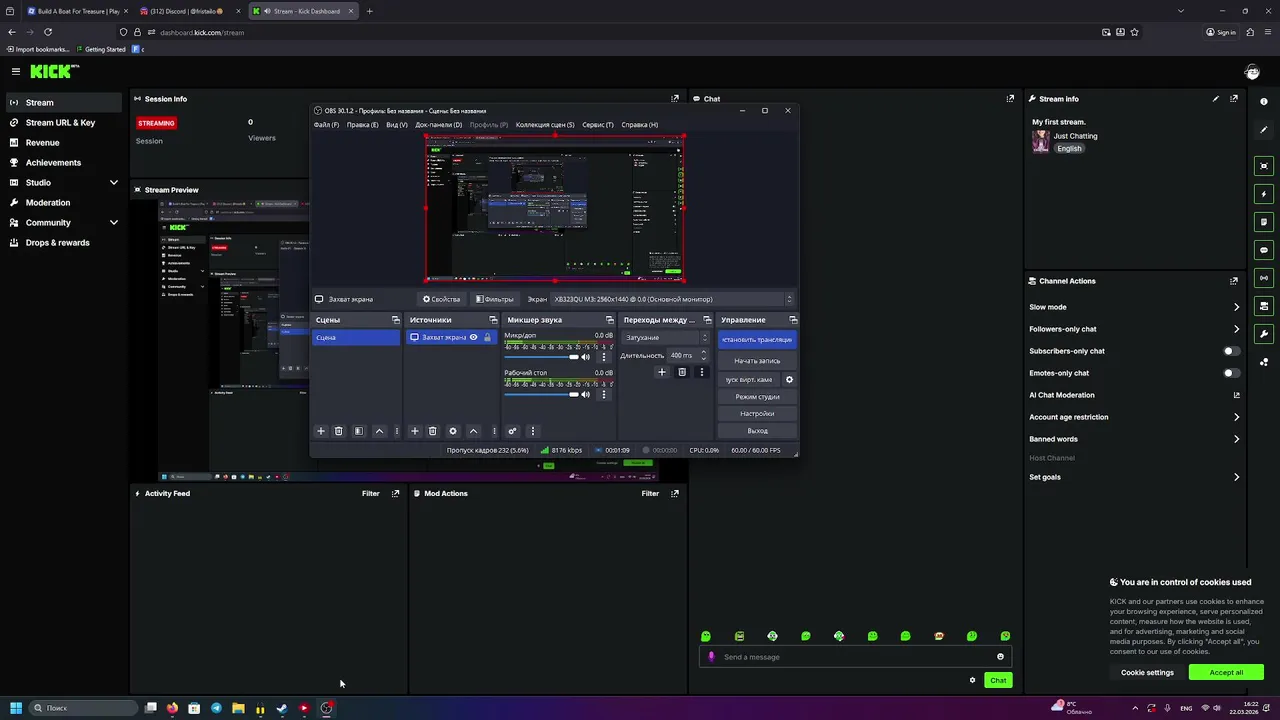Open OBS from the Windows taskbar
Viewport: 1280px width, 720px height.
(x=326, y=708)
